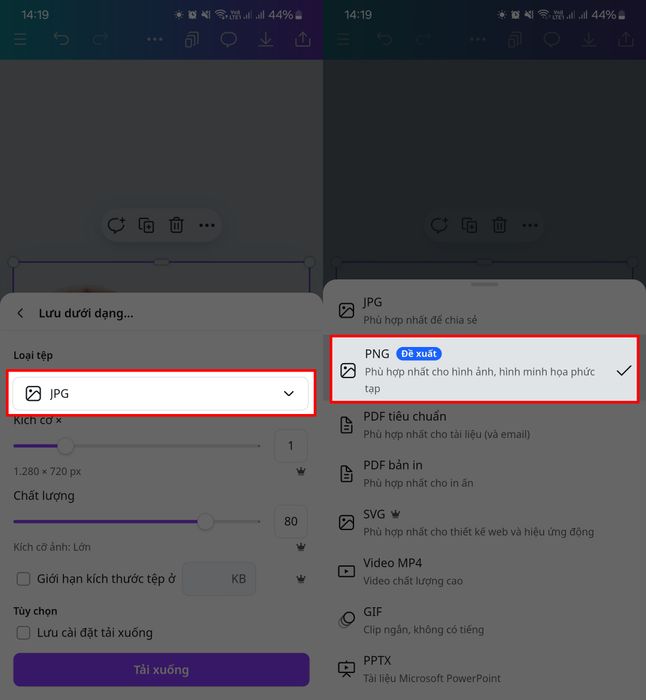Tap the share icon in left top toolbar

pyautogui.click(x=303, y=39)
